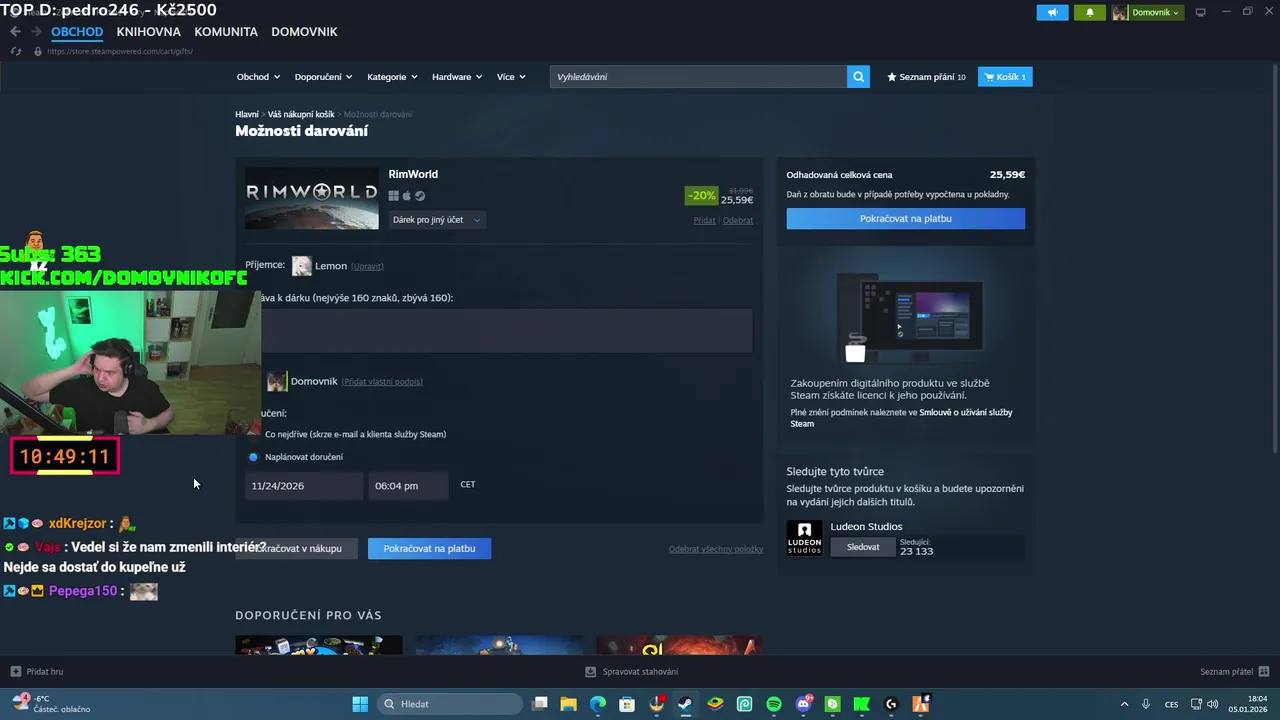Screen dimensions: 1280x720
Task: Click Sledovat to follow Ludeon Studios
Action: [863, 547]
